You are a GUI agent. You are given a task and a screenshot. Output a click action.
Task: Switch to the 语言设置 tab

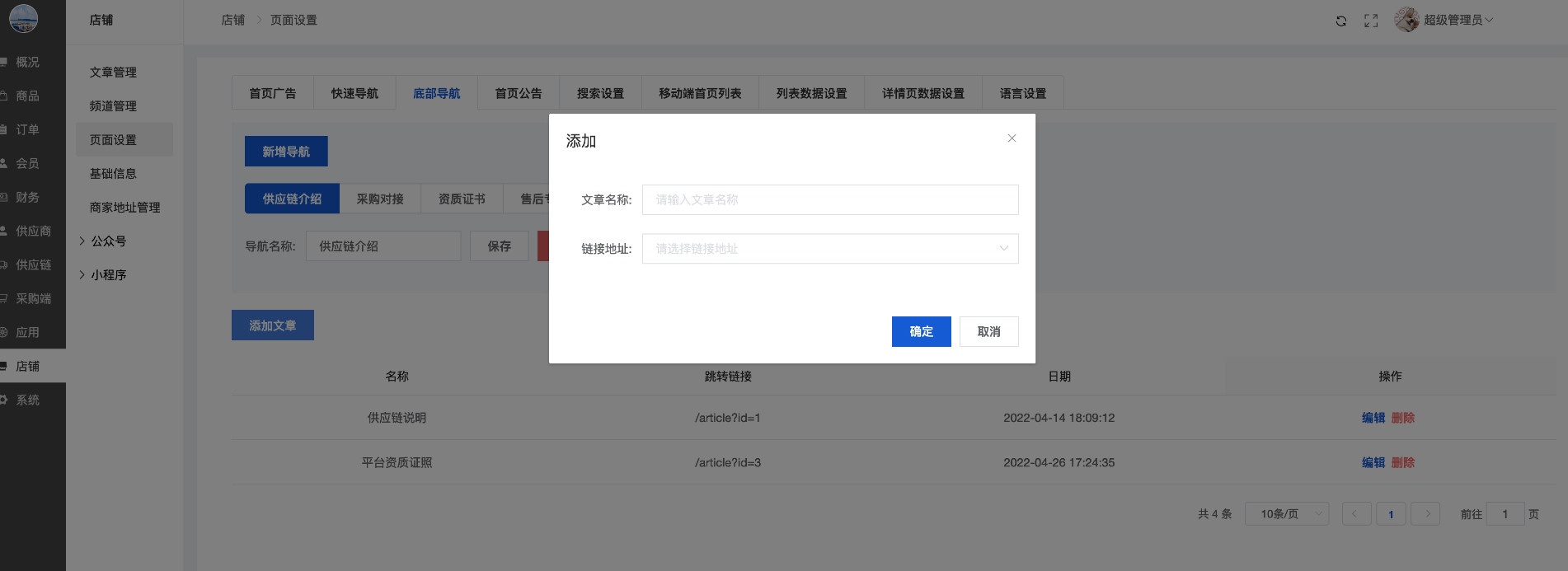click(1022, 93)
